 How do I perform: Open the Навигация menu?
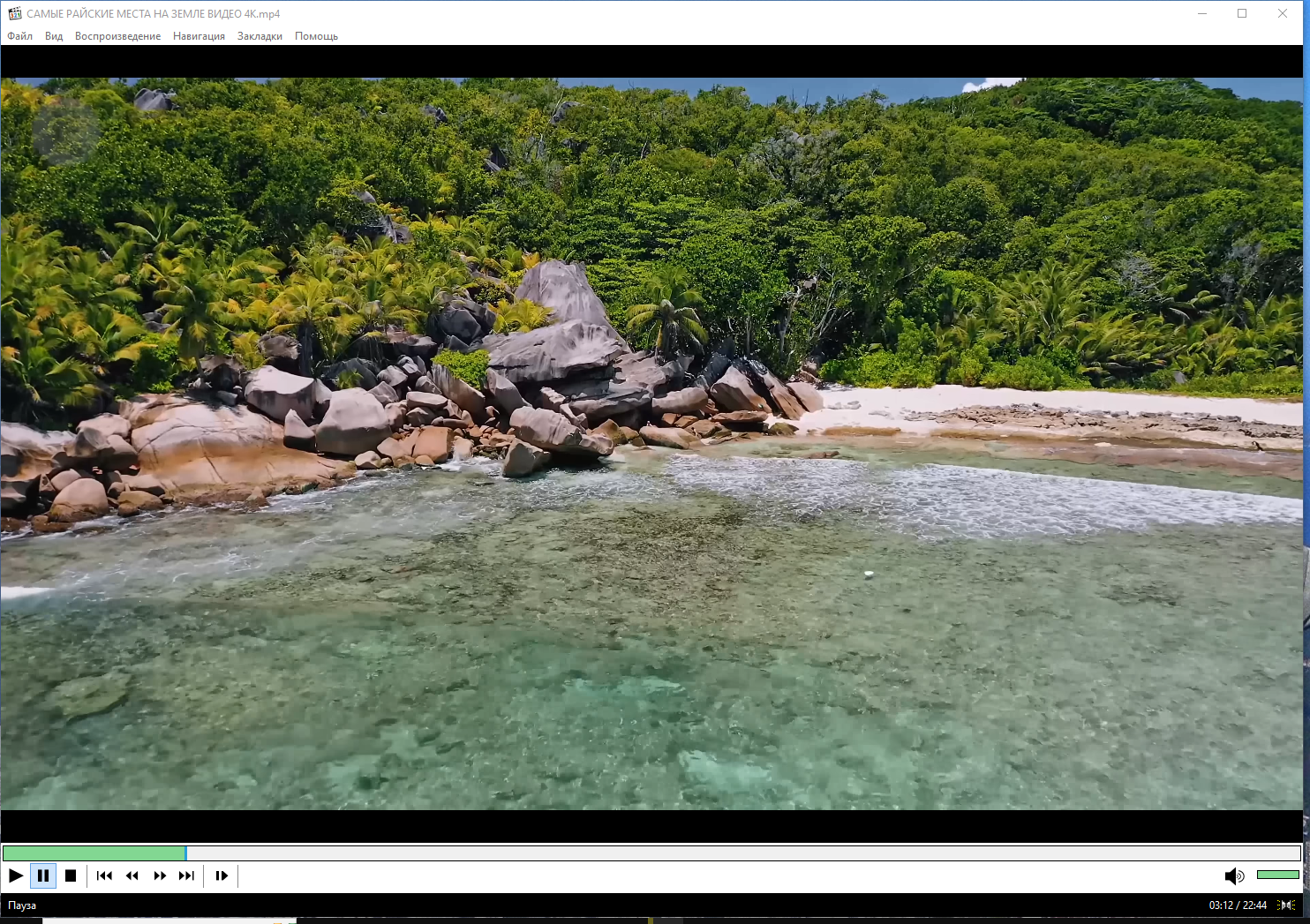click(199, 36)
